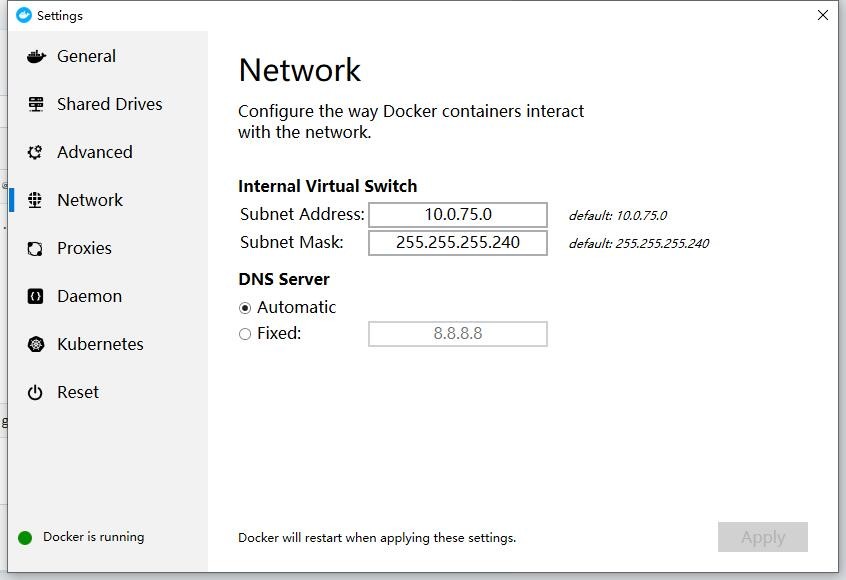
Task: Click the 'default: 255.255.255.240' hint text
Action: tap(639, 244)
